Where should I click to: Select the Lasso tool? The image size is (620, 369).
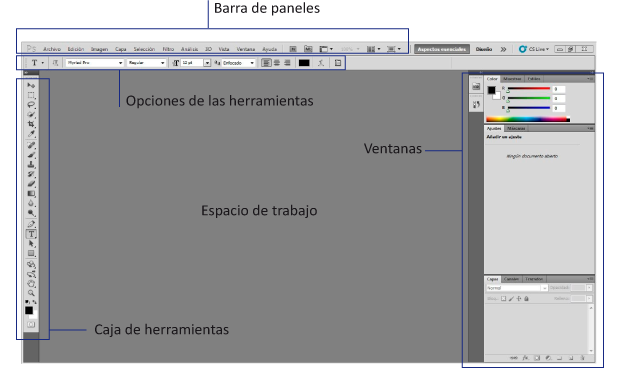pos(31,105)
